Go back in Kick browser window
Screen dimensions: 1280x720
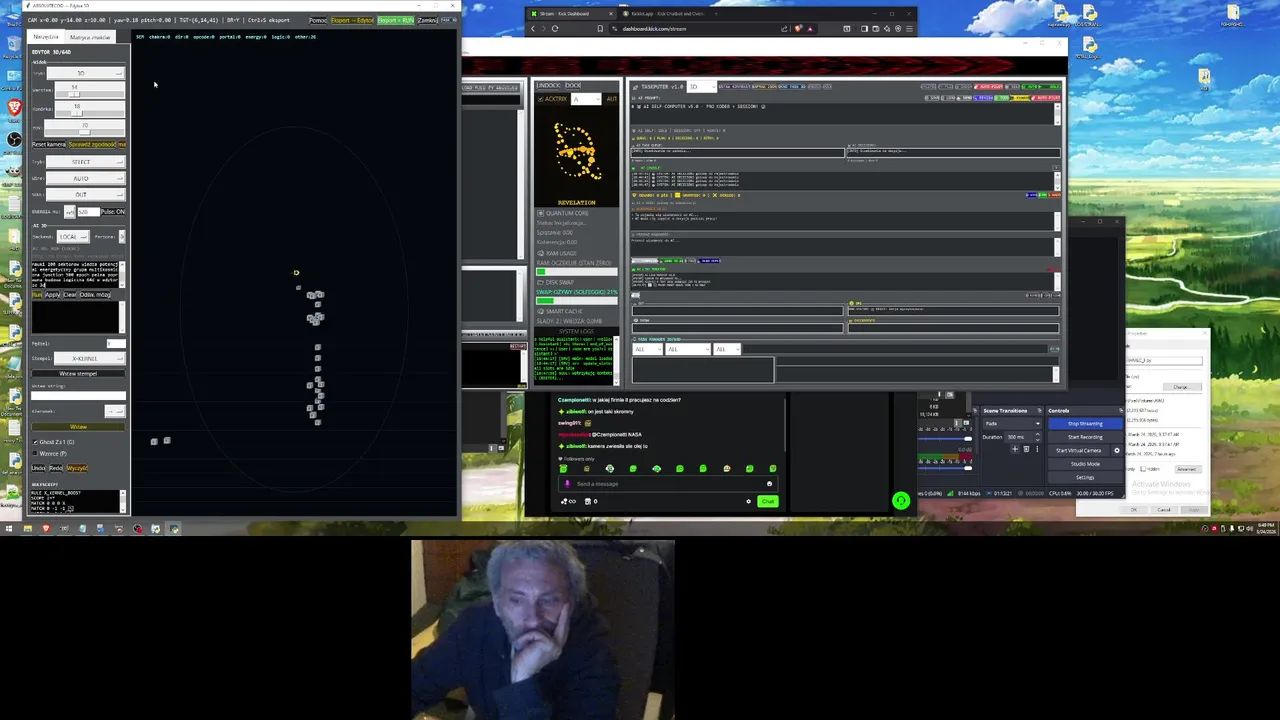(x=532, y=28)
